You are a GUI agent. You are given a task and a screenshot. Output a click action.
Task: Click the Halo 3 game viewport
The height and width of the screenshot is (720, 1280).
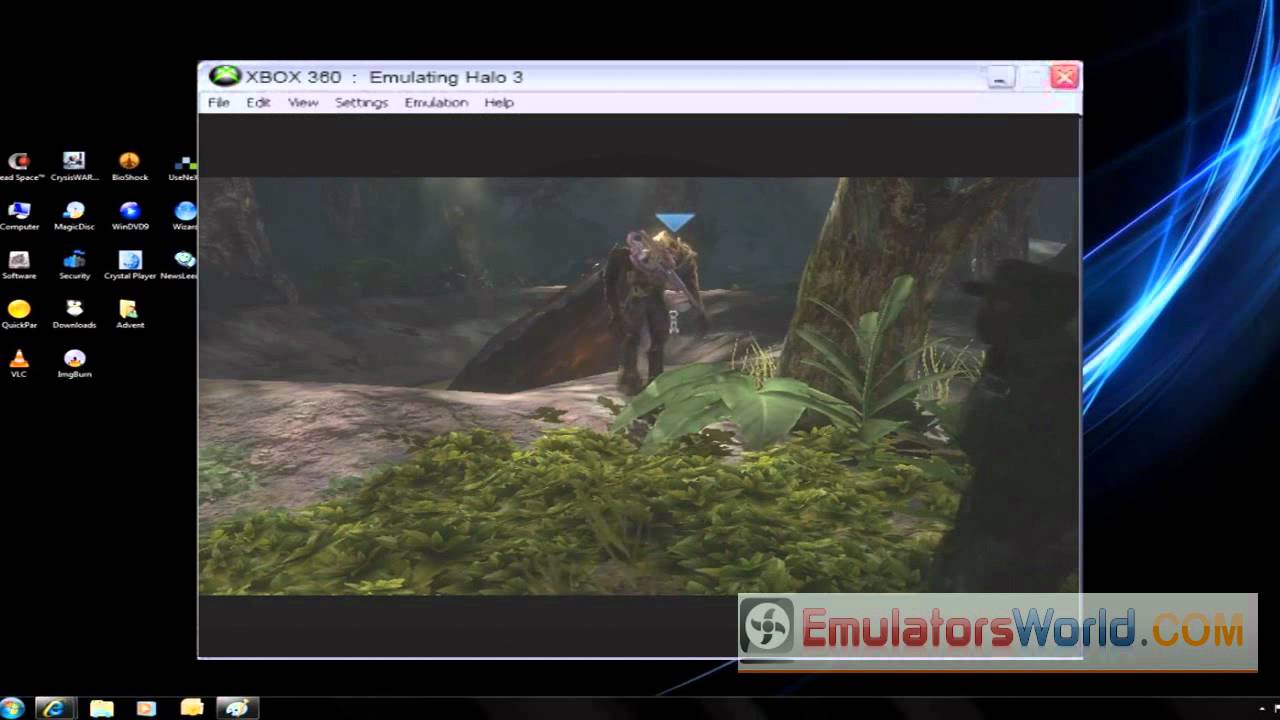638,385
